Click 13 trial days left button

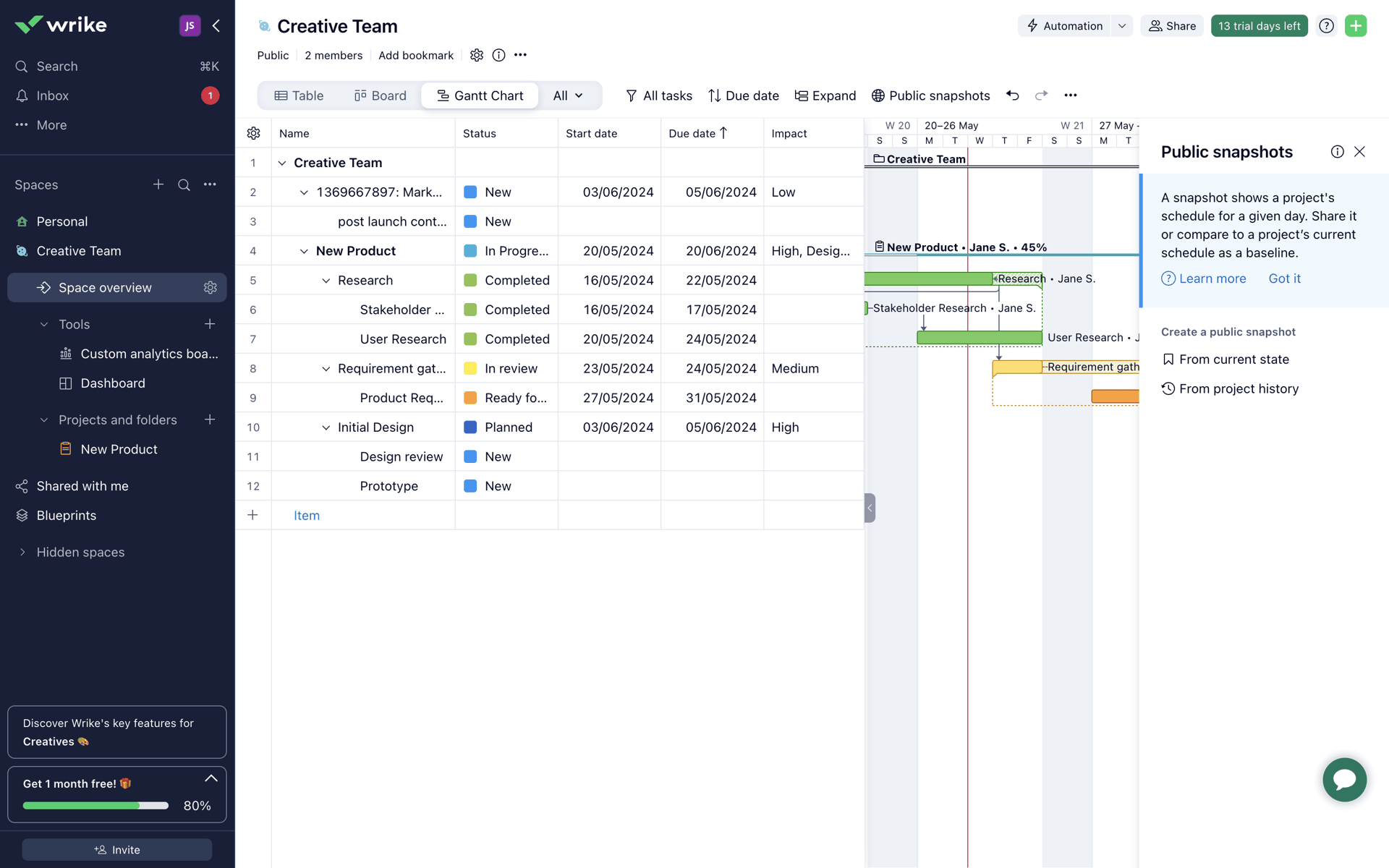click(1259, 26)
